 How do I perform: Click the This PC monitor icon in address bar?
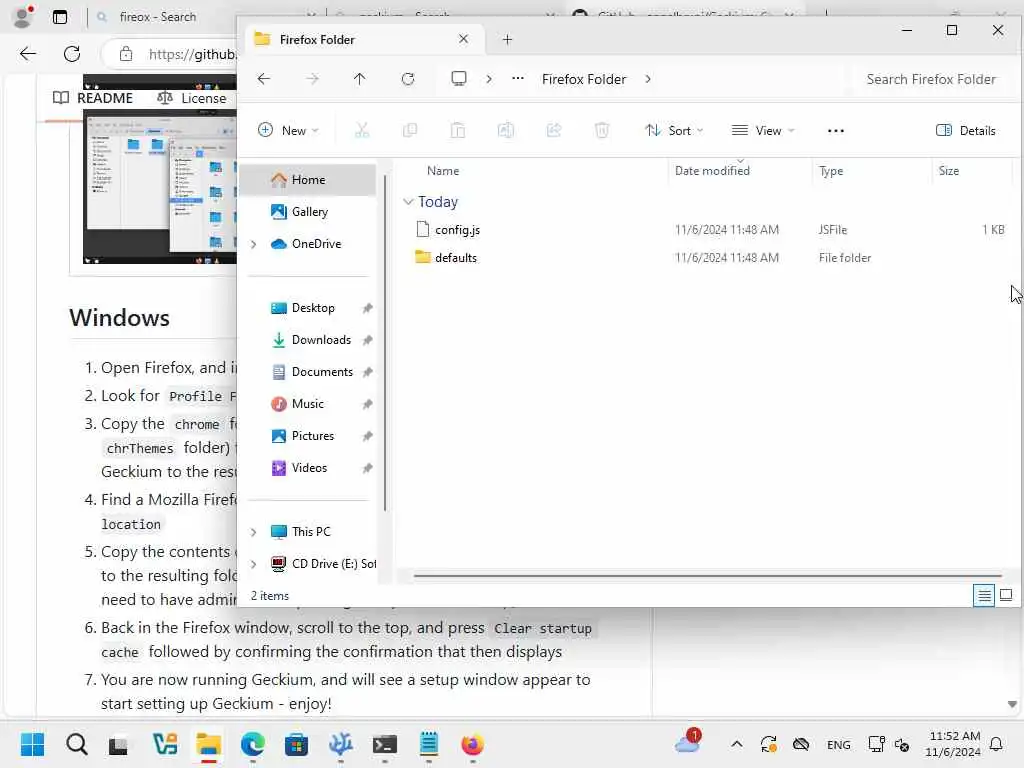pyautogui.click(x=459, y=79)
